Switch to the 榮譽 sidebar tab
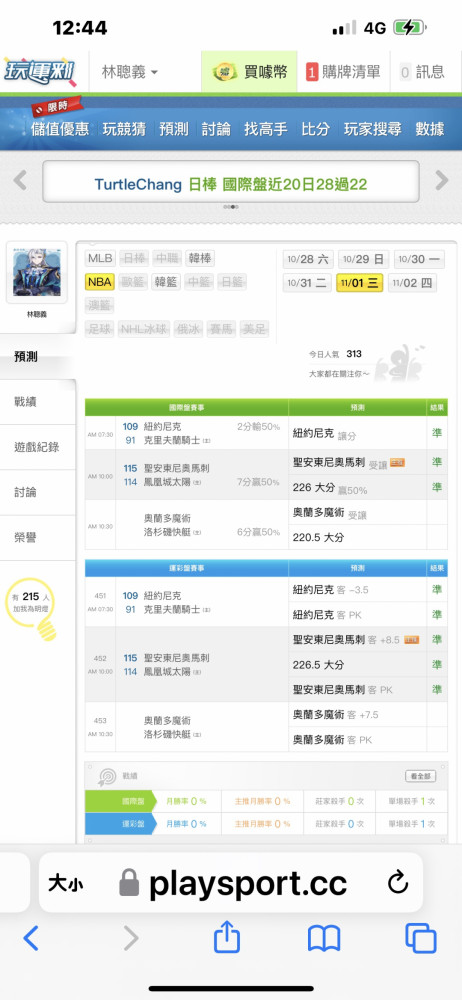This screenshot has width=462, height=1000. (x=38, y=538)
